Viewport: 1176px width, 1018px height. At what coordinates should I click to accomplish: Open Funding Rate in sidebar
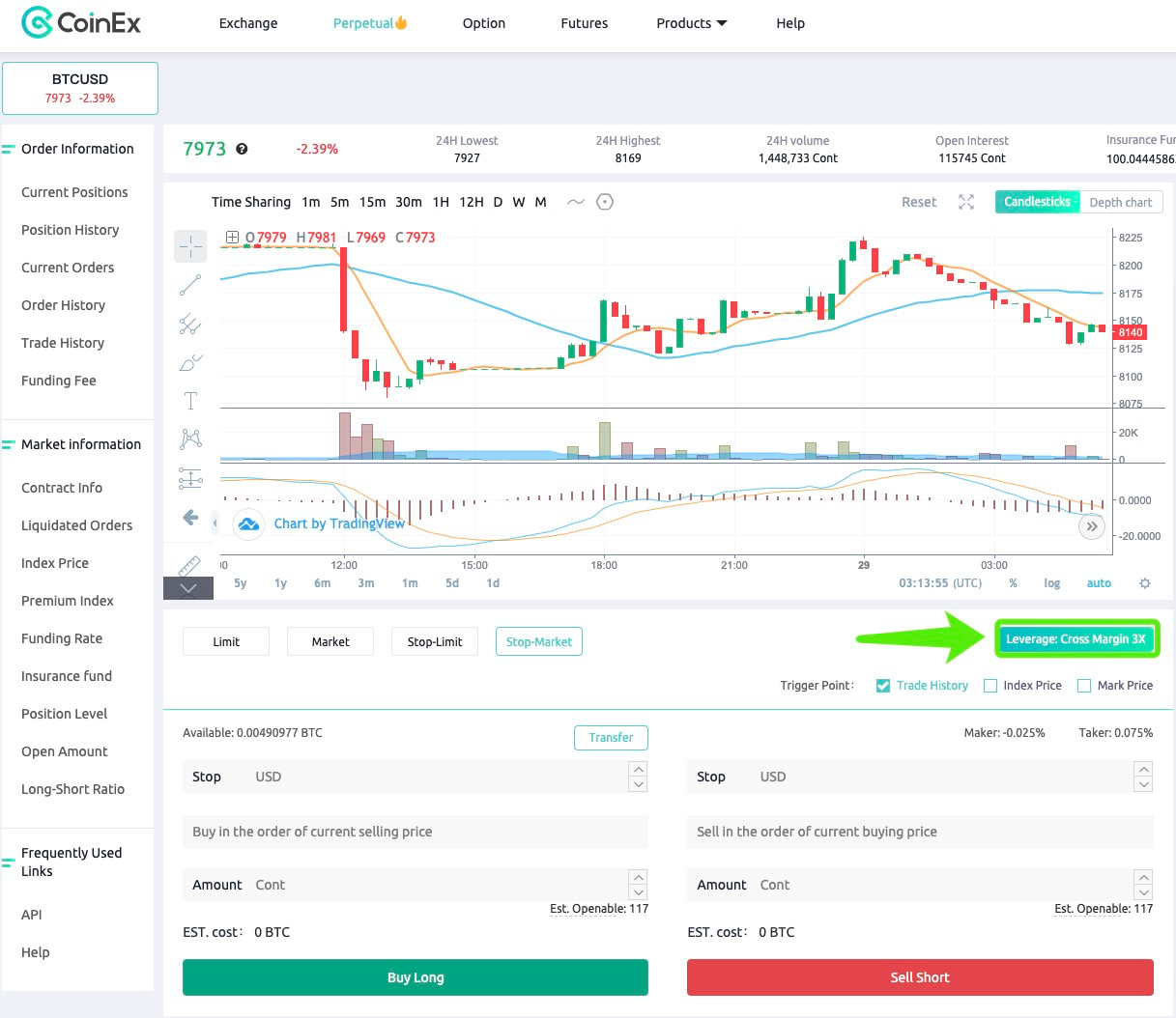click(62, 638)
